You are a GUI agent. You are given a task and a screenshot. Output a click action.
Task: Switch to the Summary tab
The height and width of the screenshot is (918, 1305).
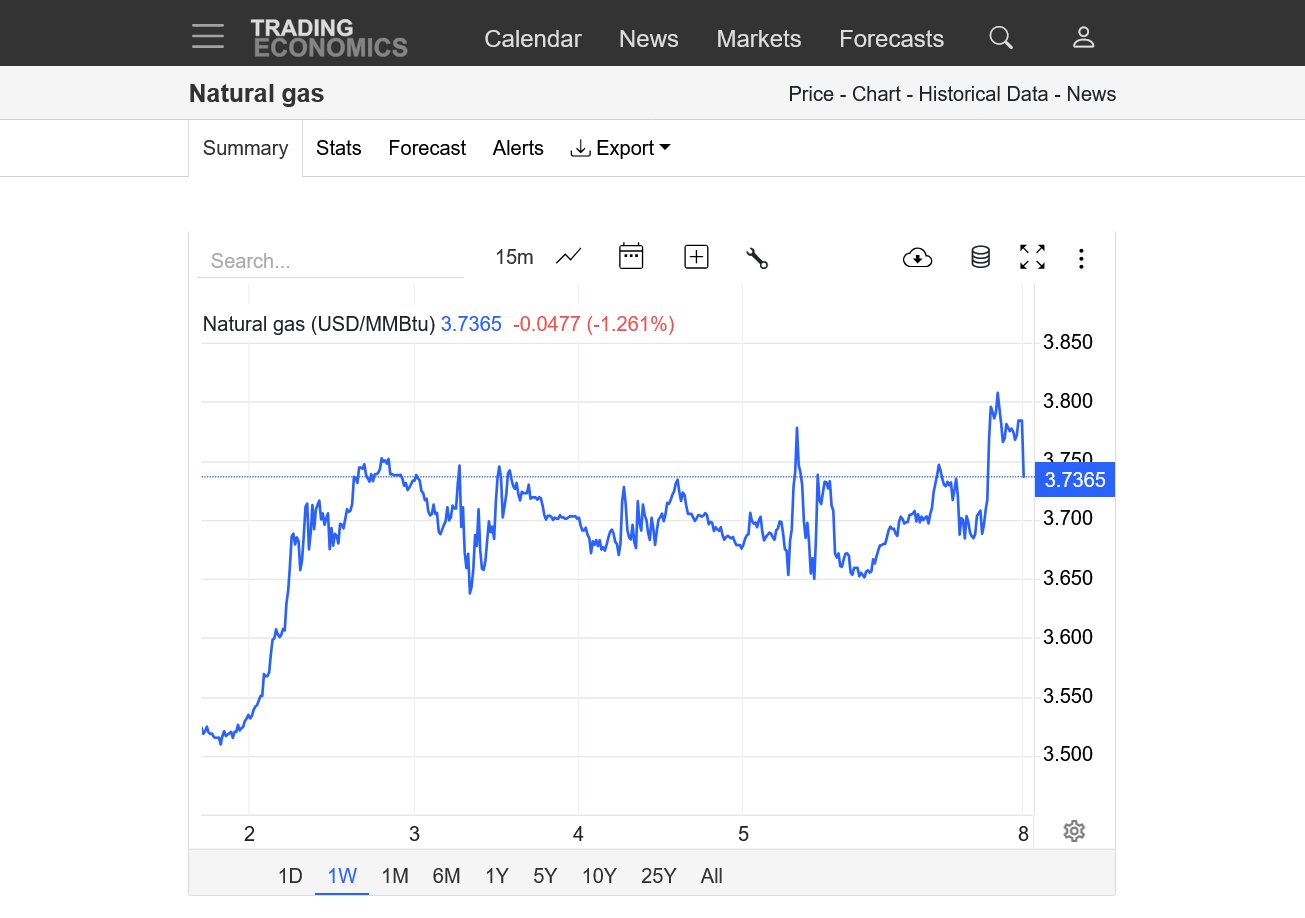(x=245, y=148)
